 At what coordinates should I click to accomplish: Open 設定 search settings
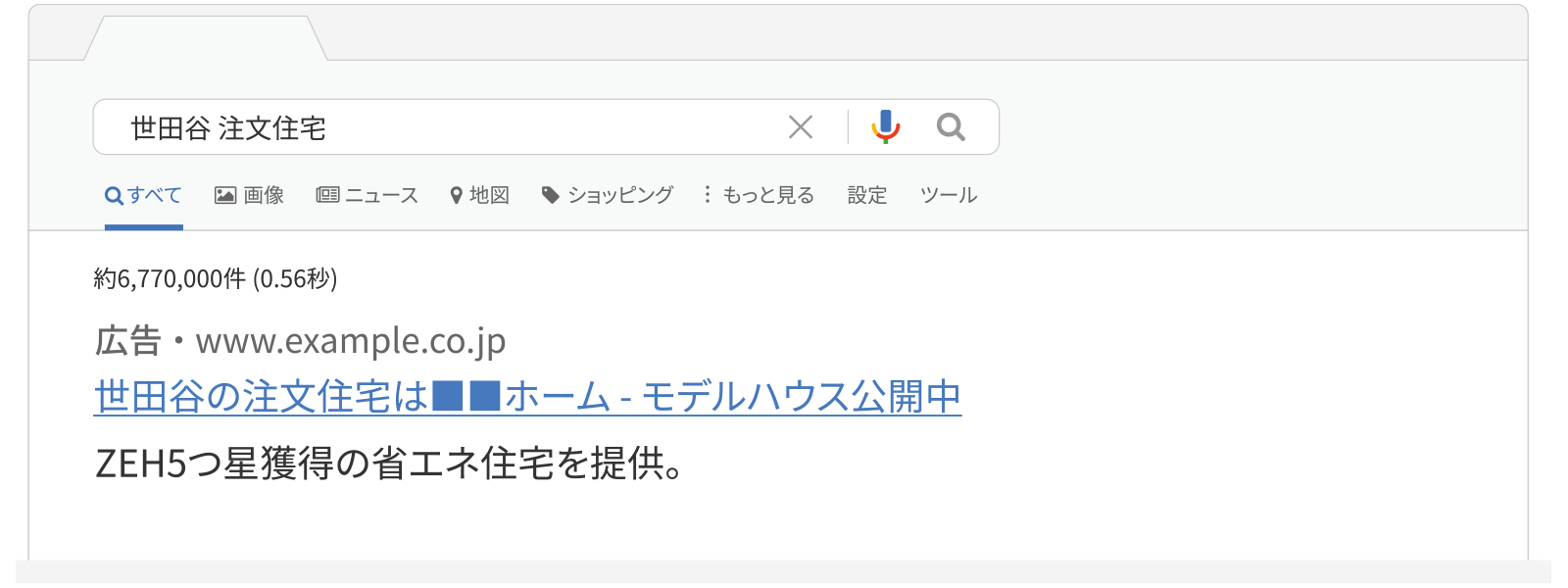867,195
